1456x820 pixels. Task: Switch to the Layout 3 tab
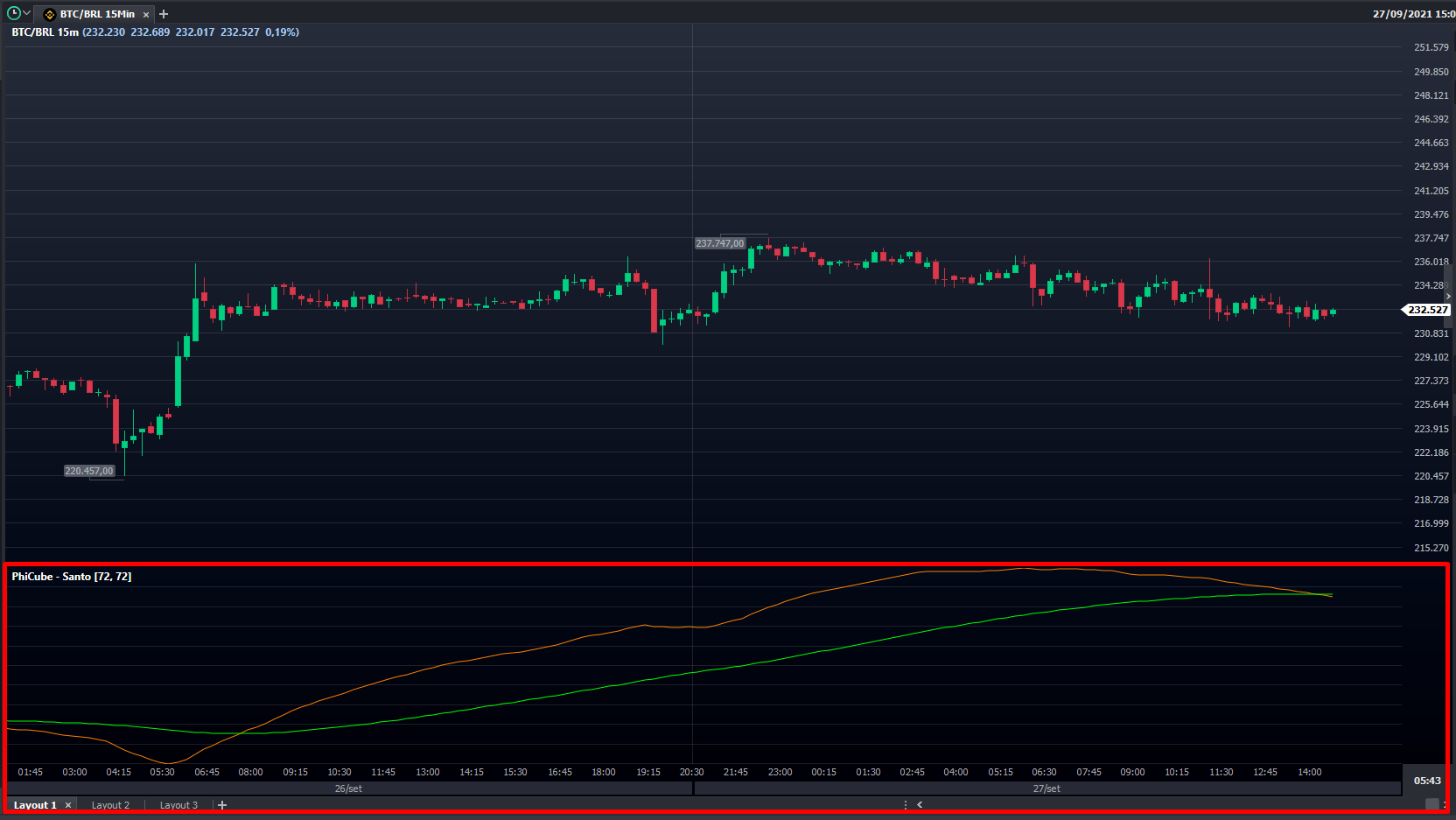tap(178, 805)
